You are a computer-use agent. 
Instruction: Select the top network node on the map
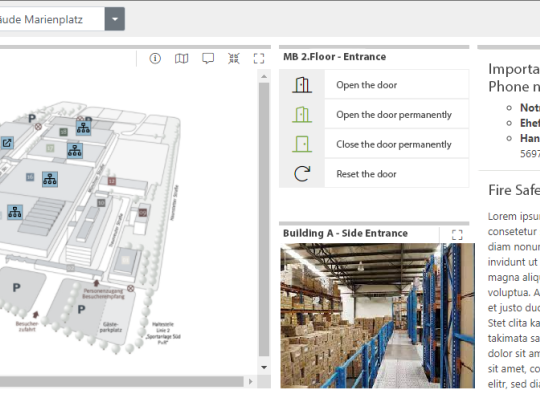83,128
